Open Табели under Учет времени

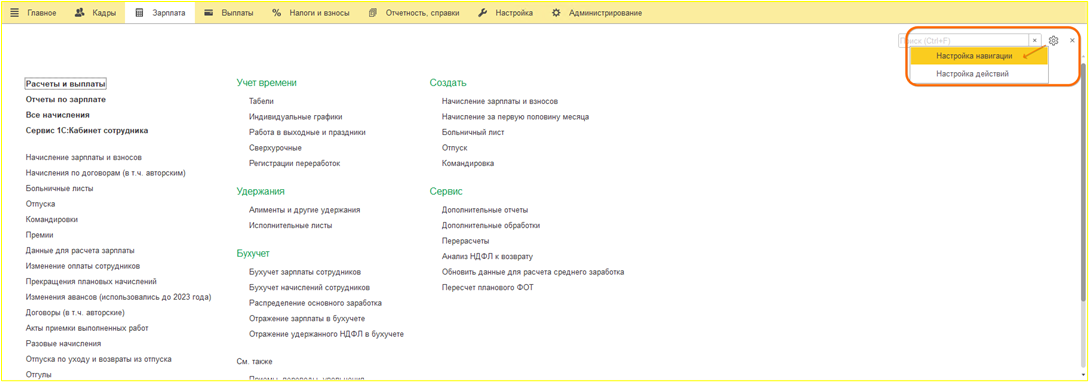[x=261, y=101]
